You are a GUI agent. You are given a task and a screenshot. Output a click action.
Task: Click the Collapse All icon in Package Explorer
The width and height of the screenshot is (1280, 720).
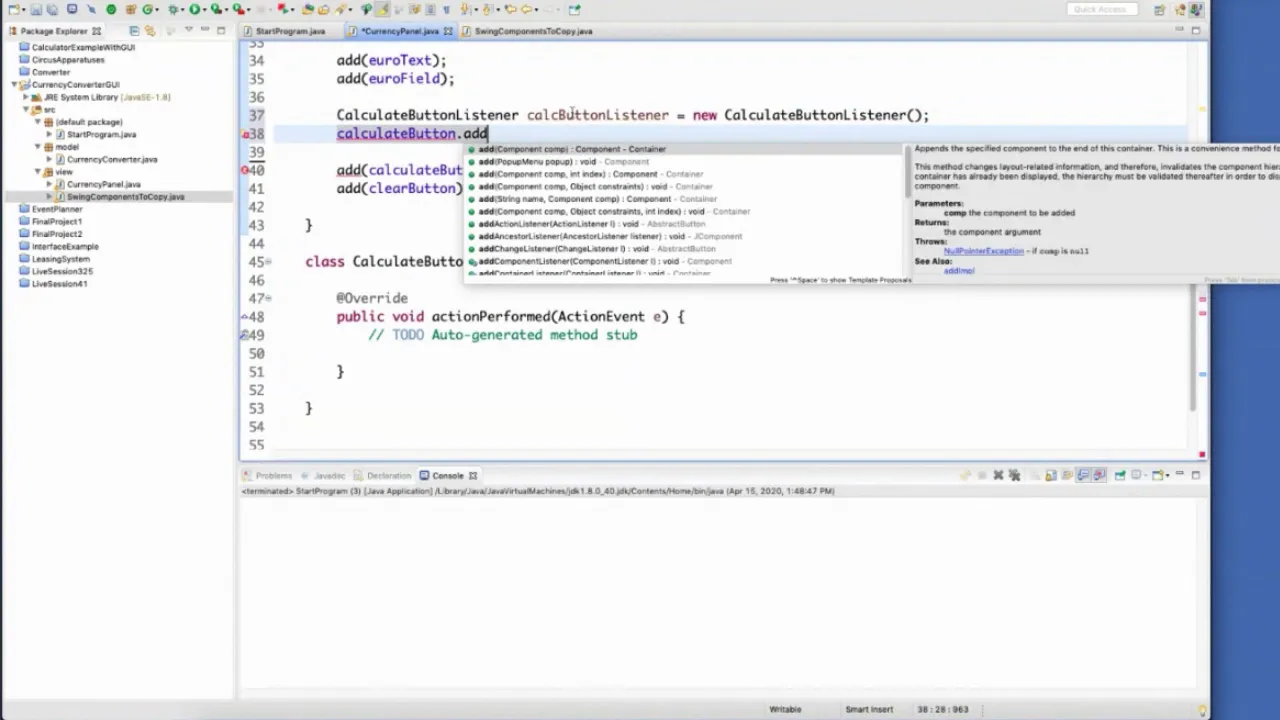(134, 31)
